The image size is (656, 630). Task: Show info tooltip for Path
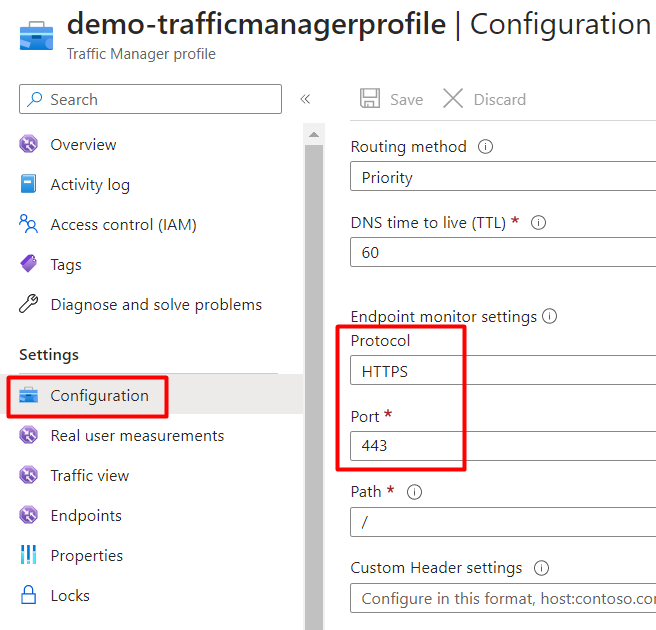tap(415, 492)
